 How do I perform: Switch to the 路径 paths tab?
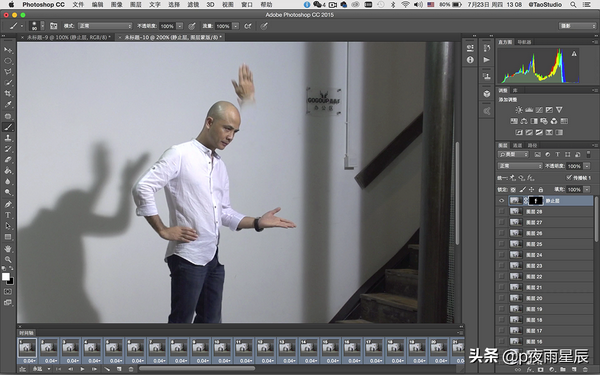[x=532, y=145]
